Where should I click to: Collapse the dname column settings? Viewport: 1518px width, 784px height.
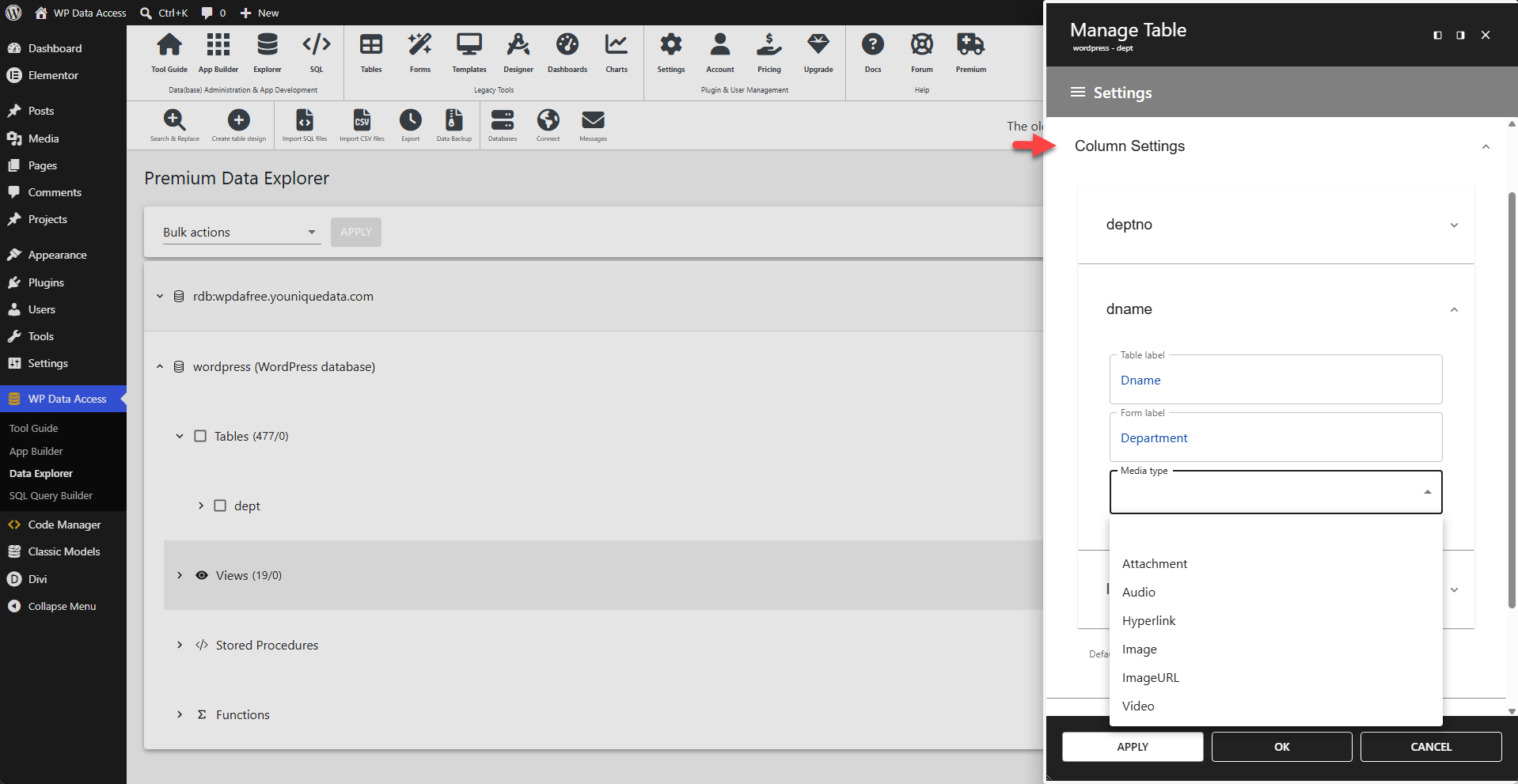coord(1454,309)
